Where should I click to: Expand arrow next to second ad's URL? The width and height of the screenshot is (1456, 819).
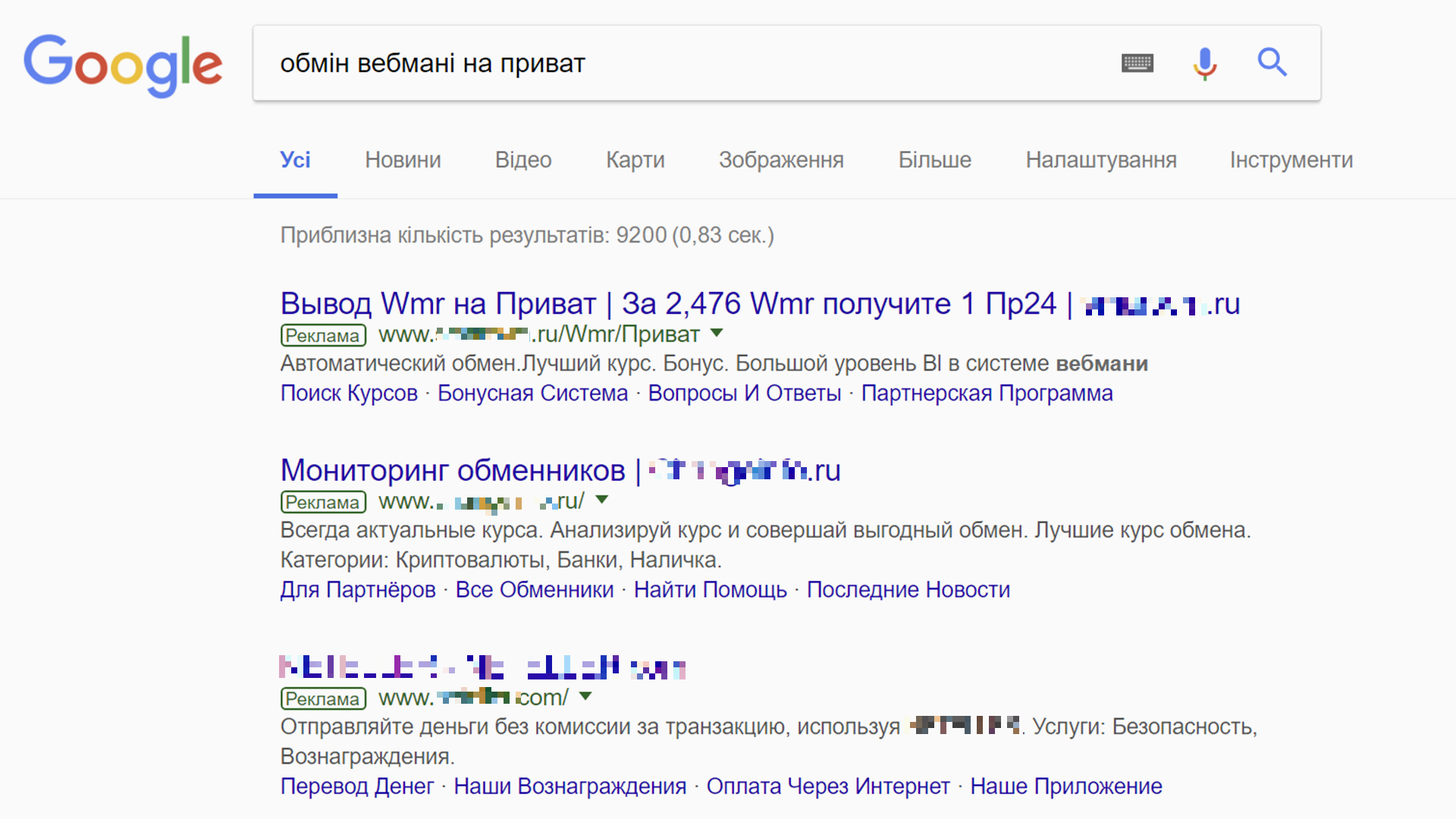(602, 500)
